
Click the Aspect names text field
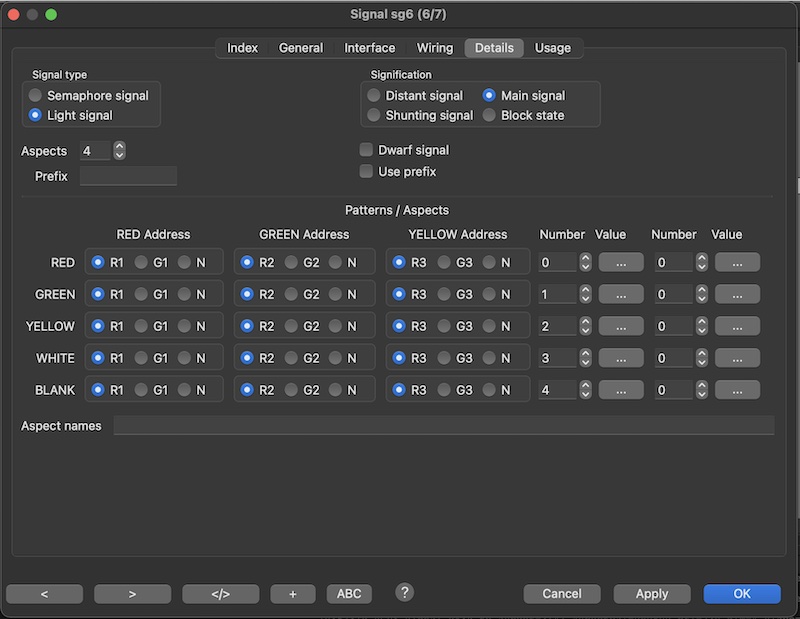tap(443, 426)
